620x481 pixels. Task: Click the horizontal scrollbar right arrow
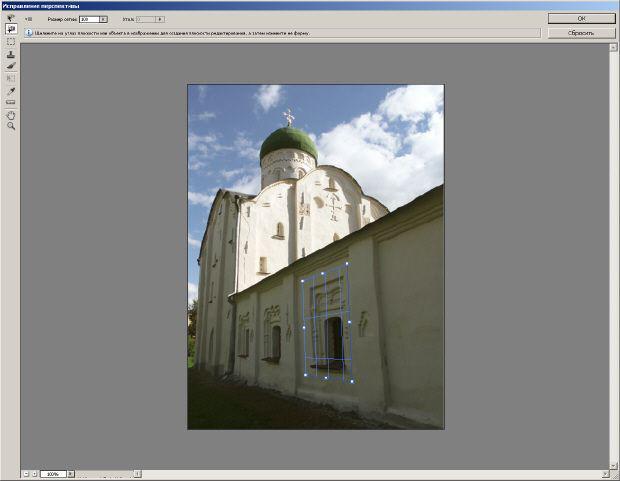point(606,473)
